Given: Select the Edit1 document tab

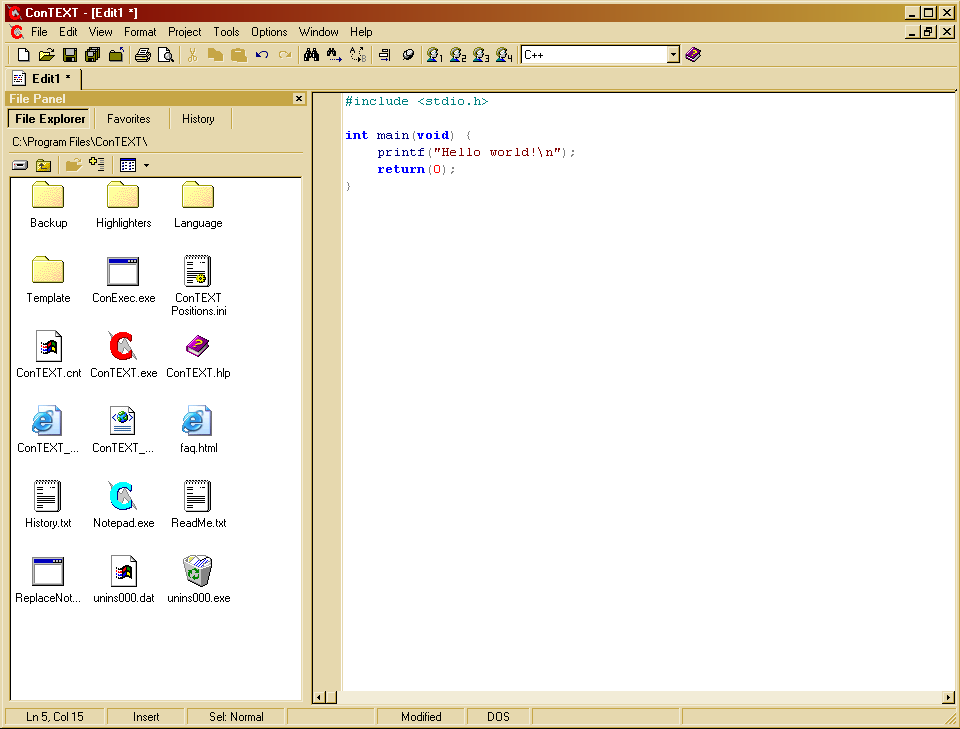Looking at the screenshot, I should [x=43, y=79].
